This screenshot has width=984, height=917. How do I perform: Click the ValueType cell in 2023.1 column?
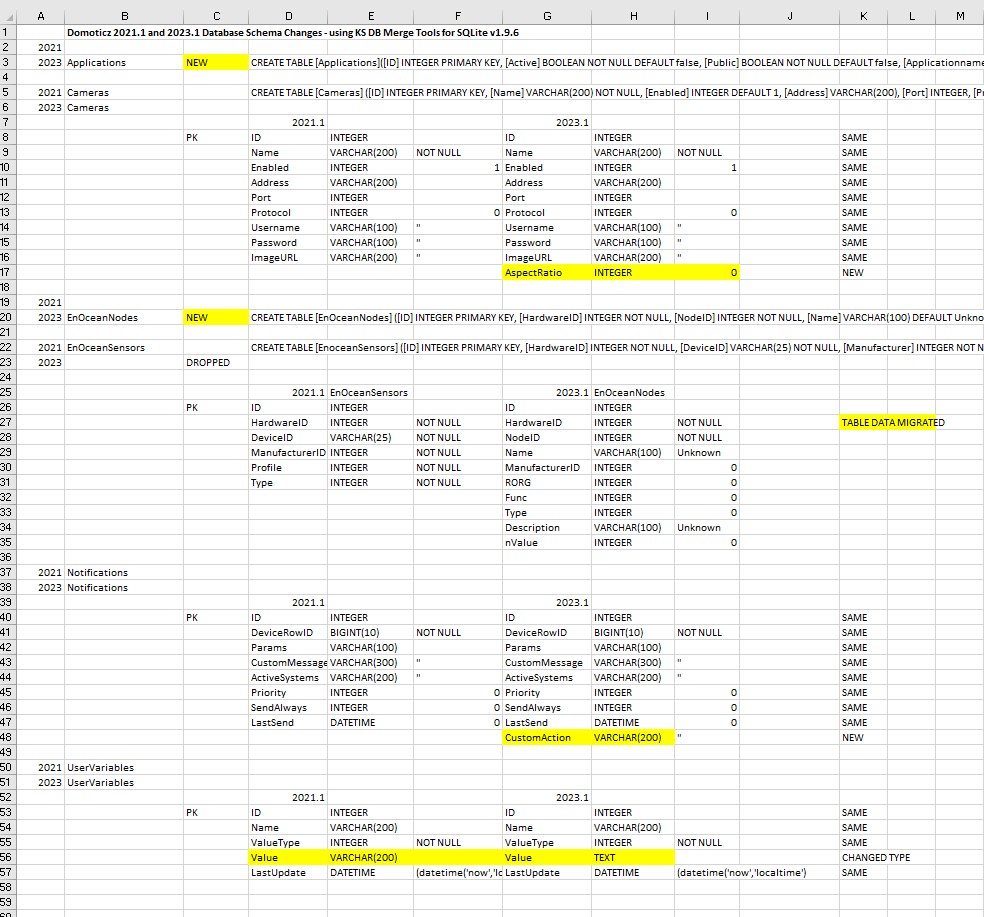pyautogui.click(x=547, y=842)
